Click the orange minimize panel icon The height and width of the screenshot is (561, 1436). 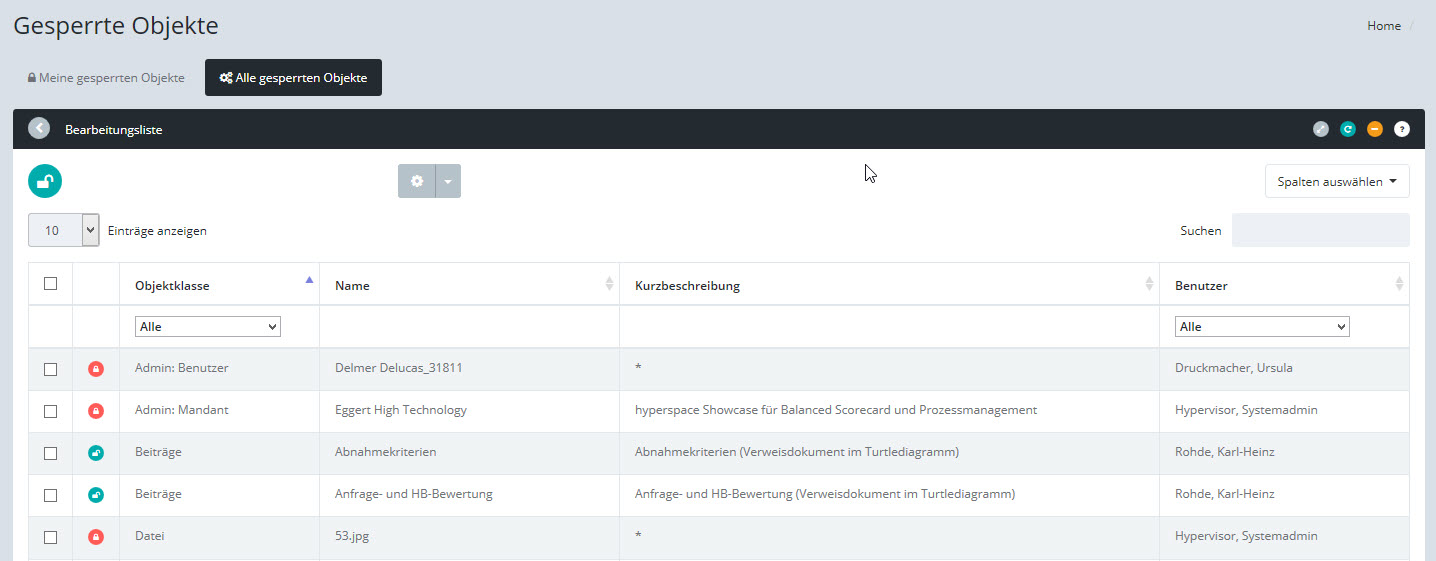(1375, 129)
